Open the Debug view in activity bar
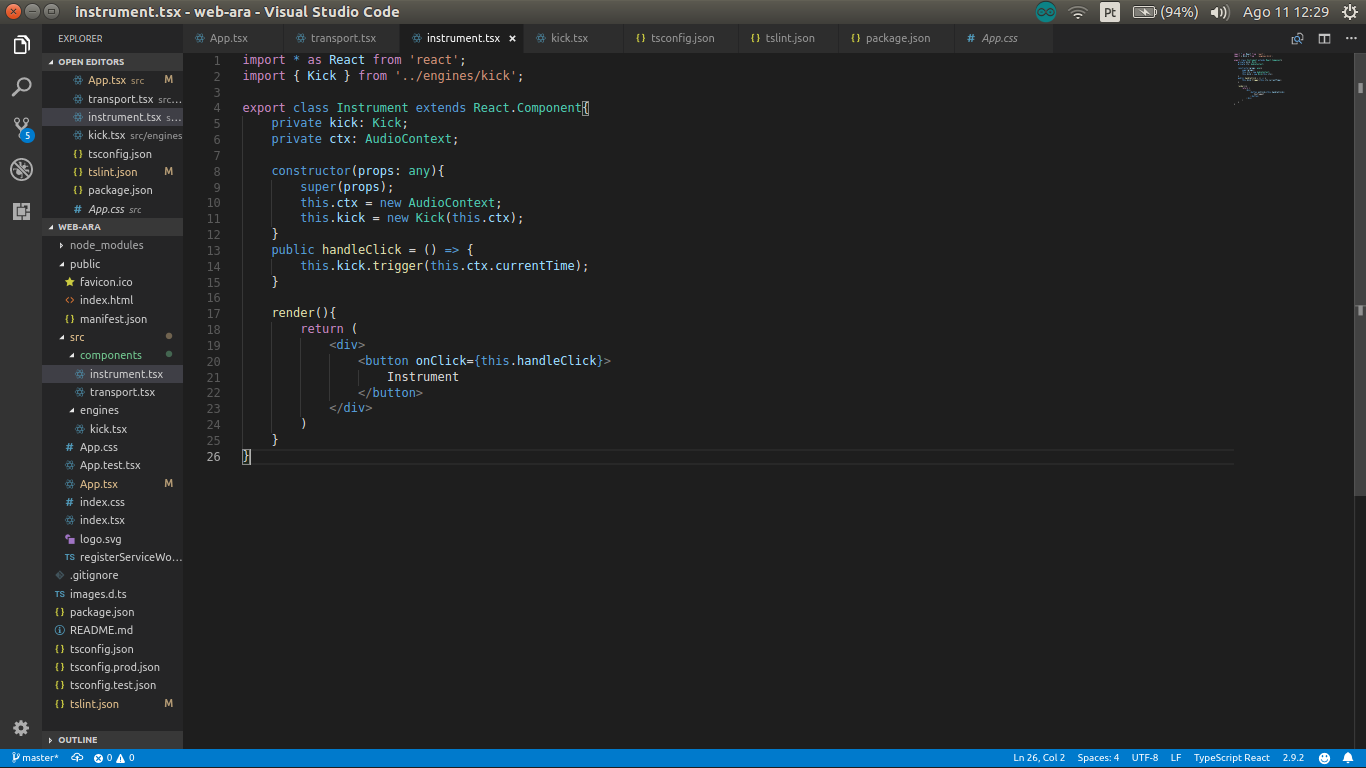 point(21,169)
